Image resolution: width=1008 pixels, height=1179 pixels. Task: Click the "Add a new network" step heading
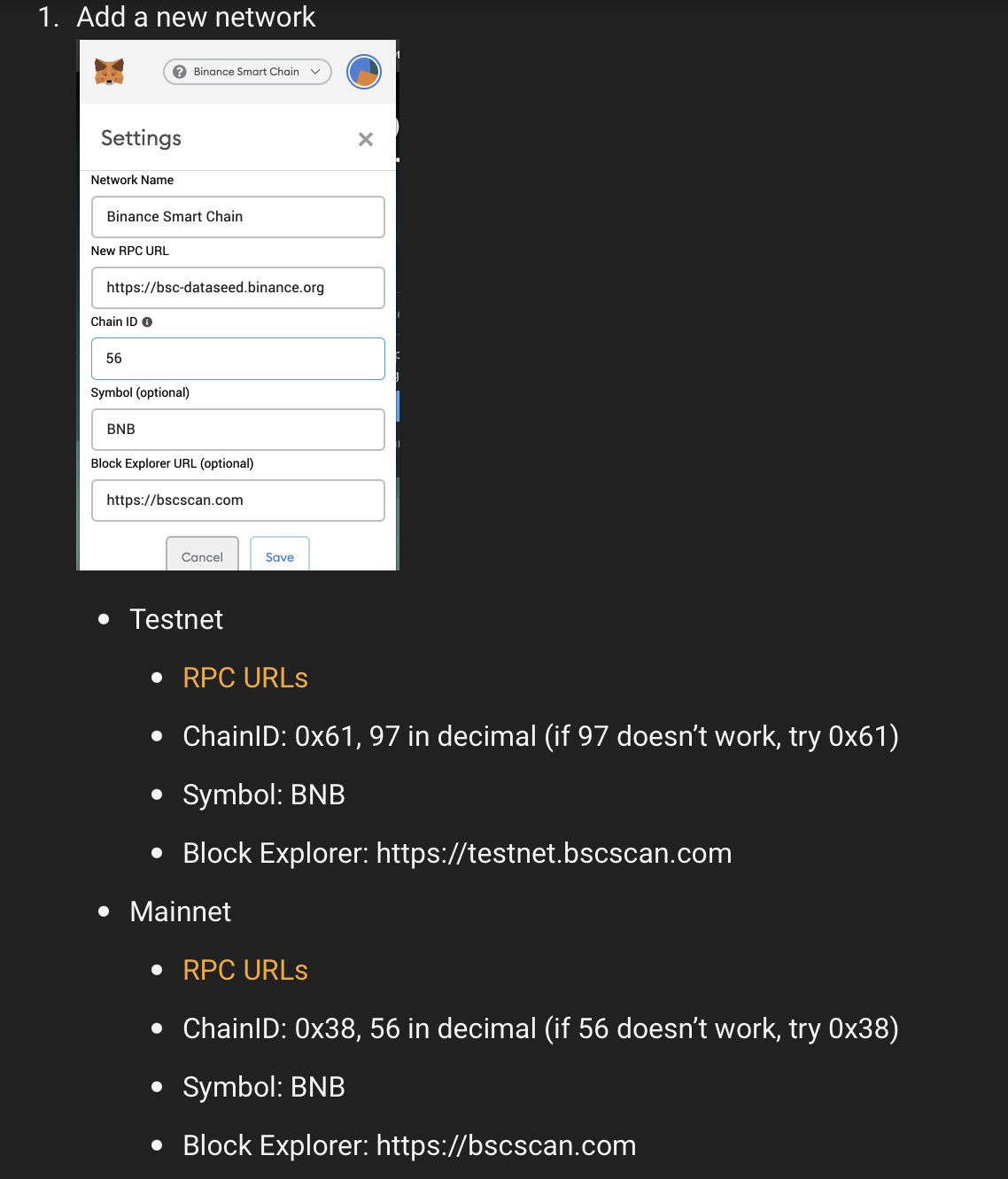tap(196, 17)
